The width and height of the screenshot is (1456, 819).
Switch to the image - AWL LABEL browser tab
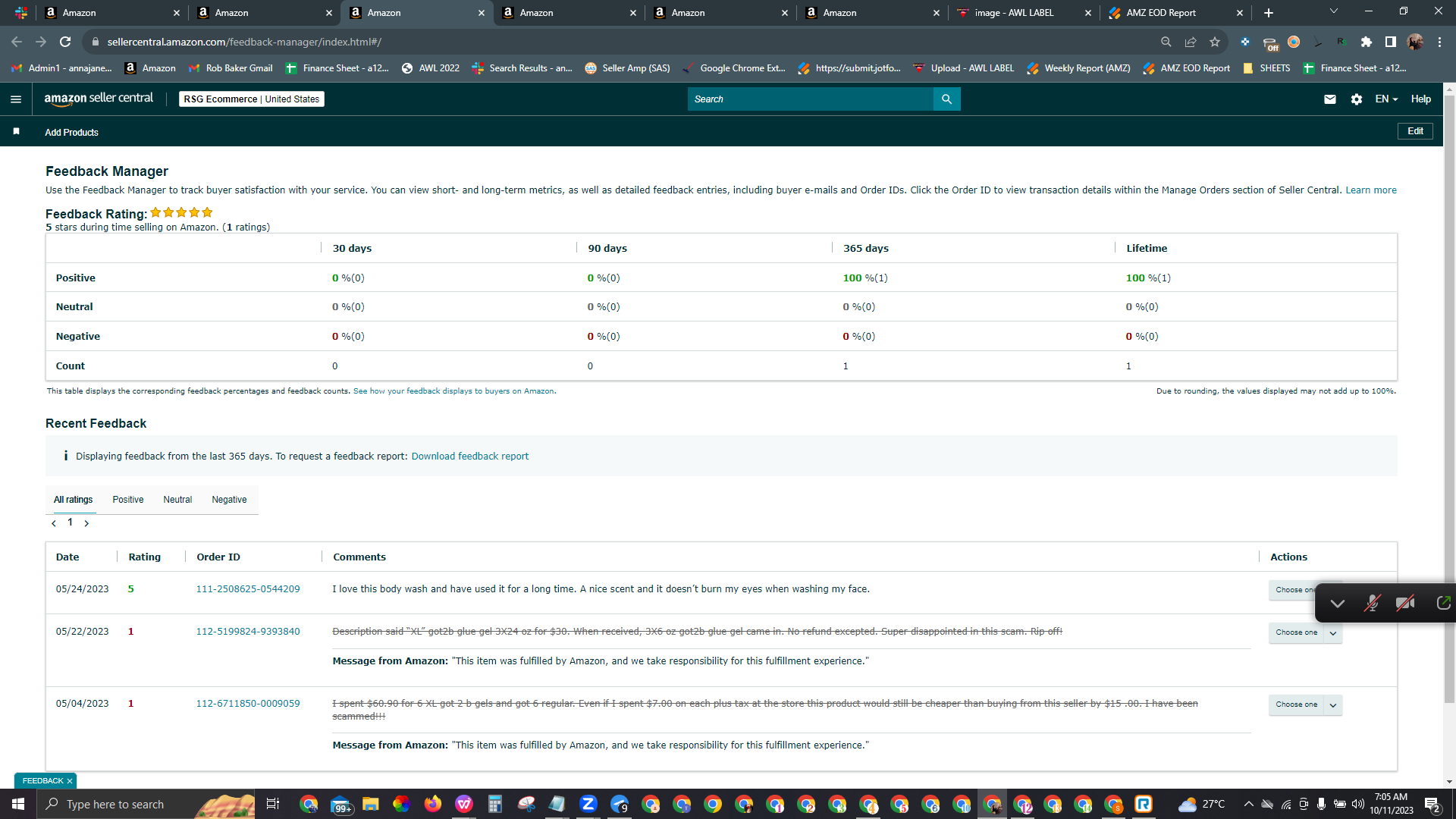click(1024, 13)
